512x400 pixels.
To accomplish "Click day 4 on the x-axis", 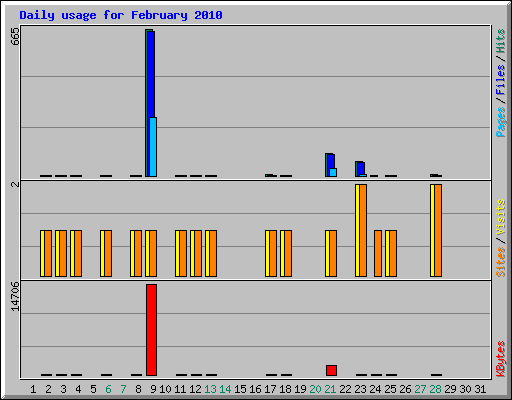I will point(78,389).
